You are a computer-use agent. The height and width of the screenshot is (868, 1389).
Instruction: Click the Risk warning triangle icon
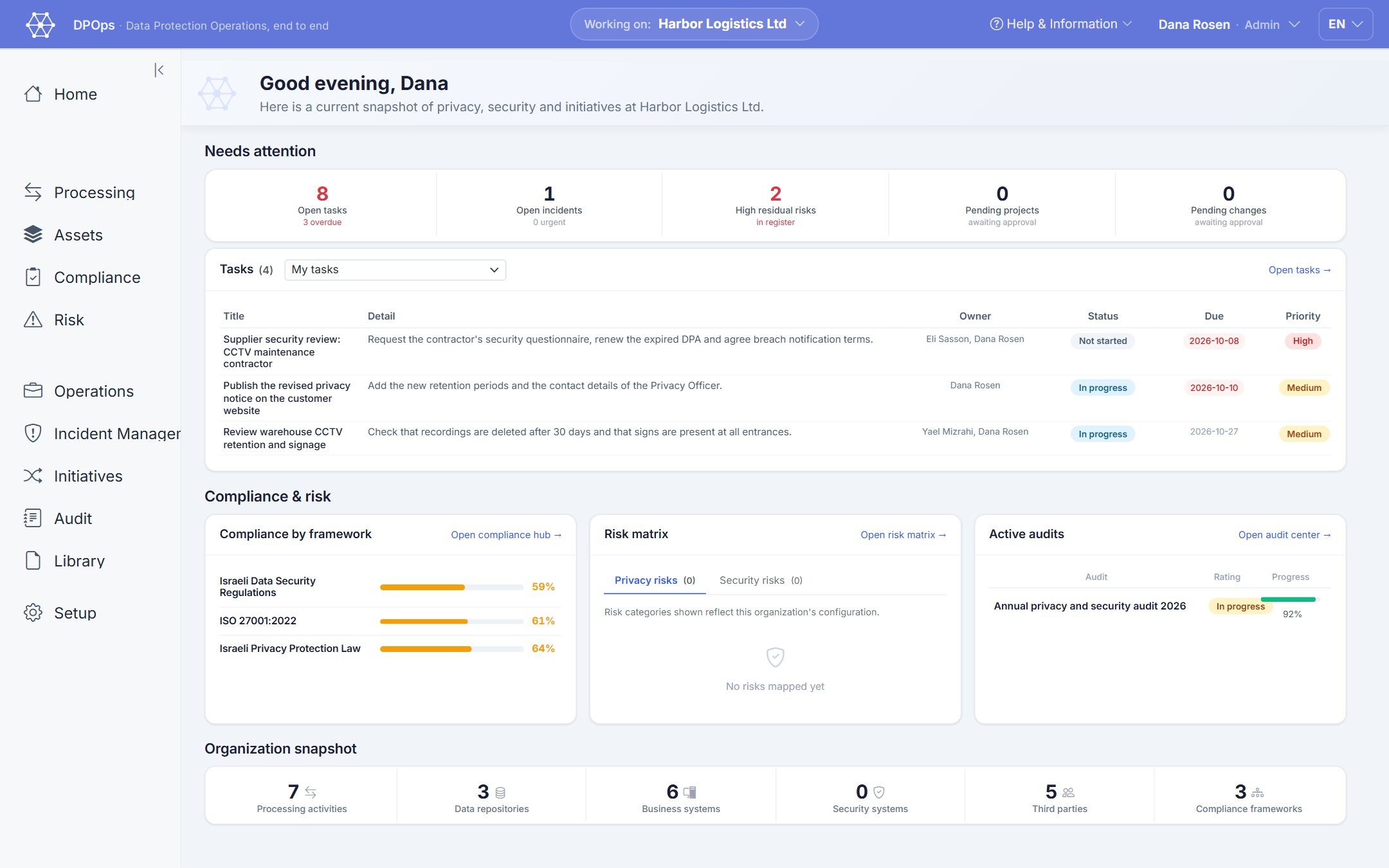point(33,319)
